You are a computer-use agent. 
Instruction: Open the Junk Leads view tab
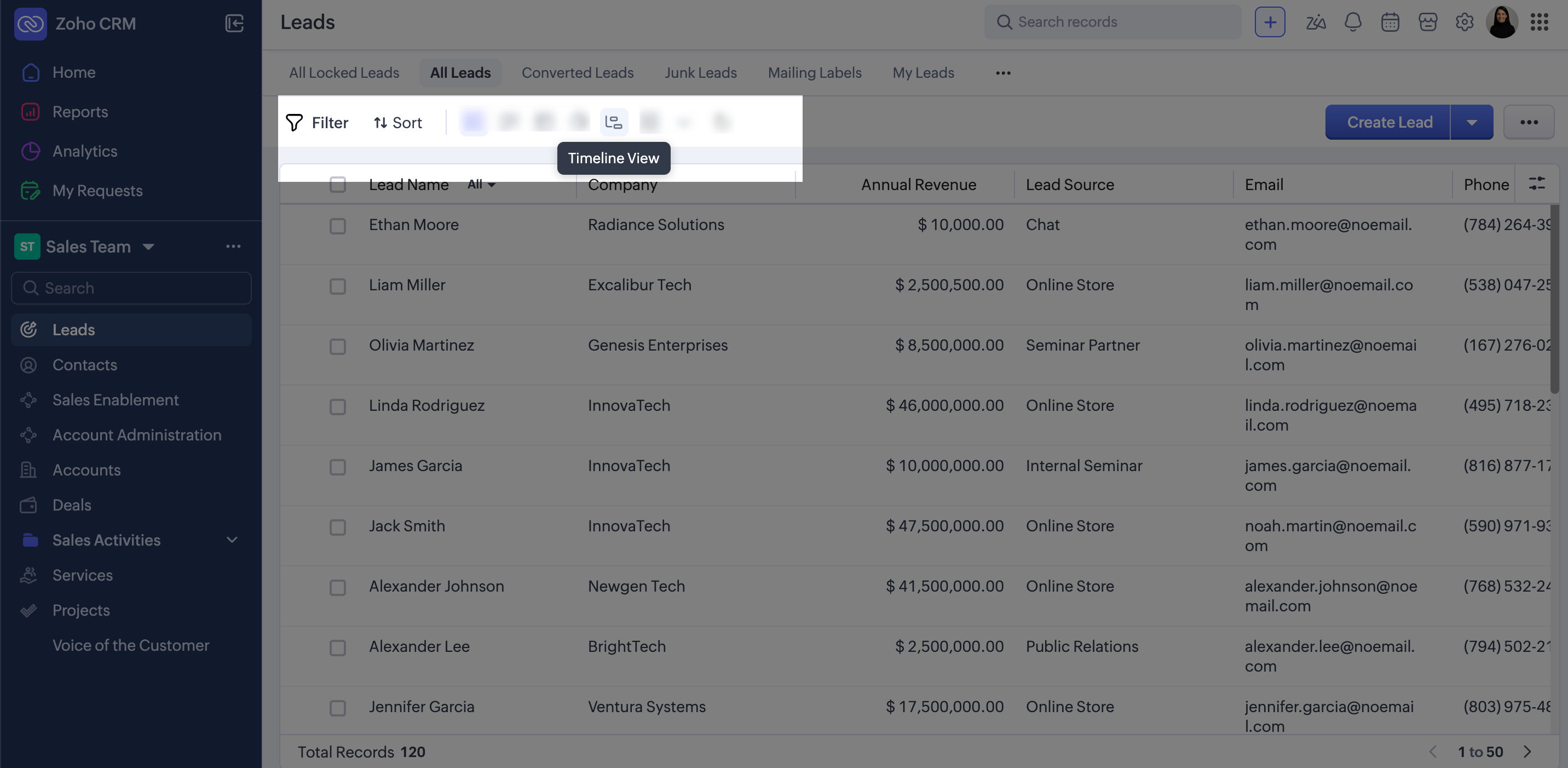(700, 73)
